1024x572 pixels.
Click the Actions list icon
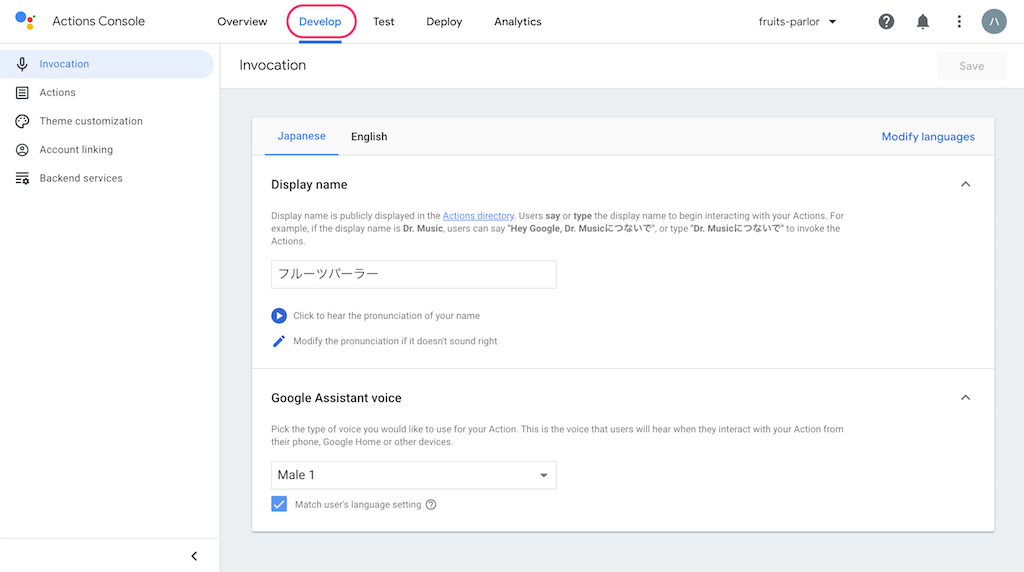pos(22,93)
